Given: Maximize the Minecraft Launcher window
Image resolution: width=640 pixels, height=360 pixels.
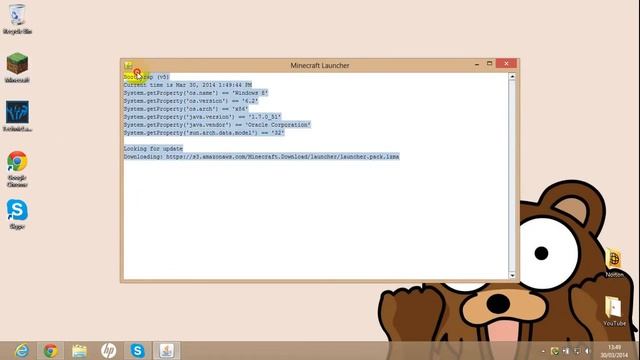Looking at the screenshot, I should pyautogui.click(x=489, y=64).
